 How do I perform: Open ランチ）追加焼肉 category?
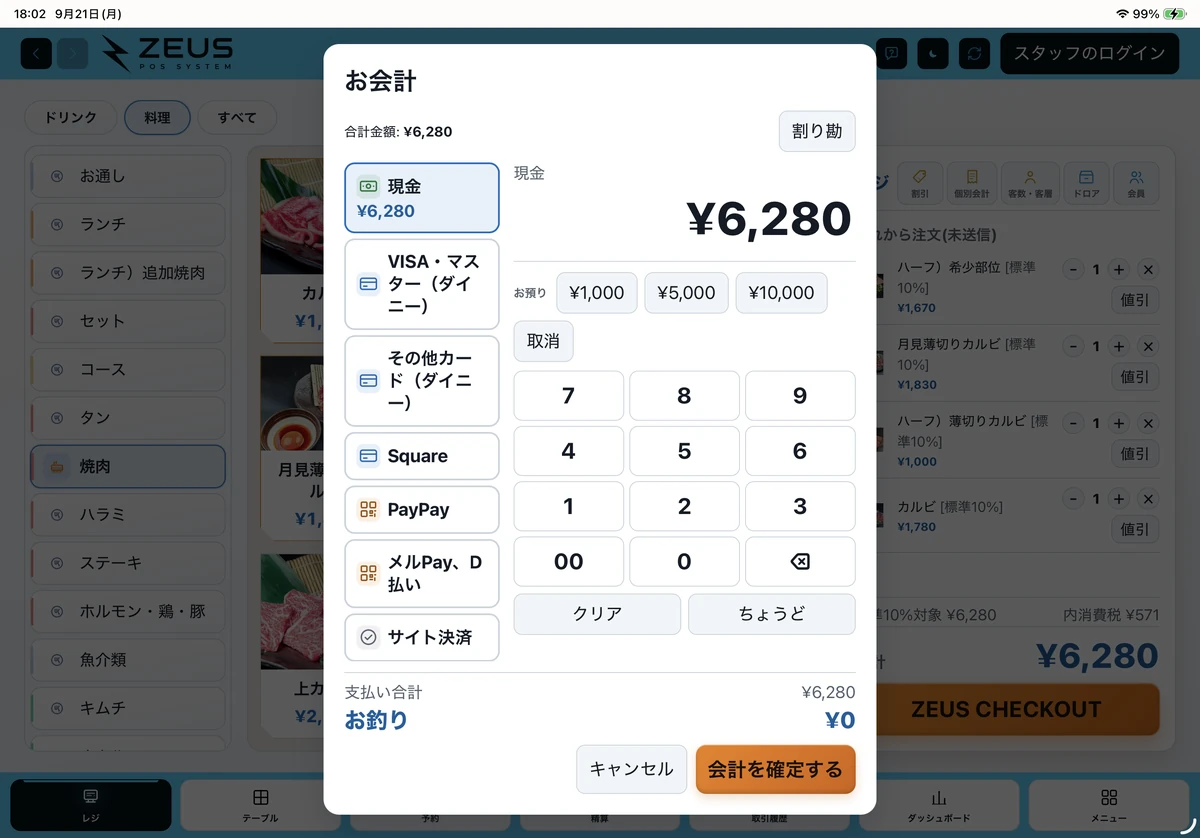[x=128, y=272]
